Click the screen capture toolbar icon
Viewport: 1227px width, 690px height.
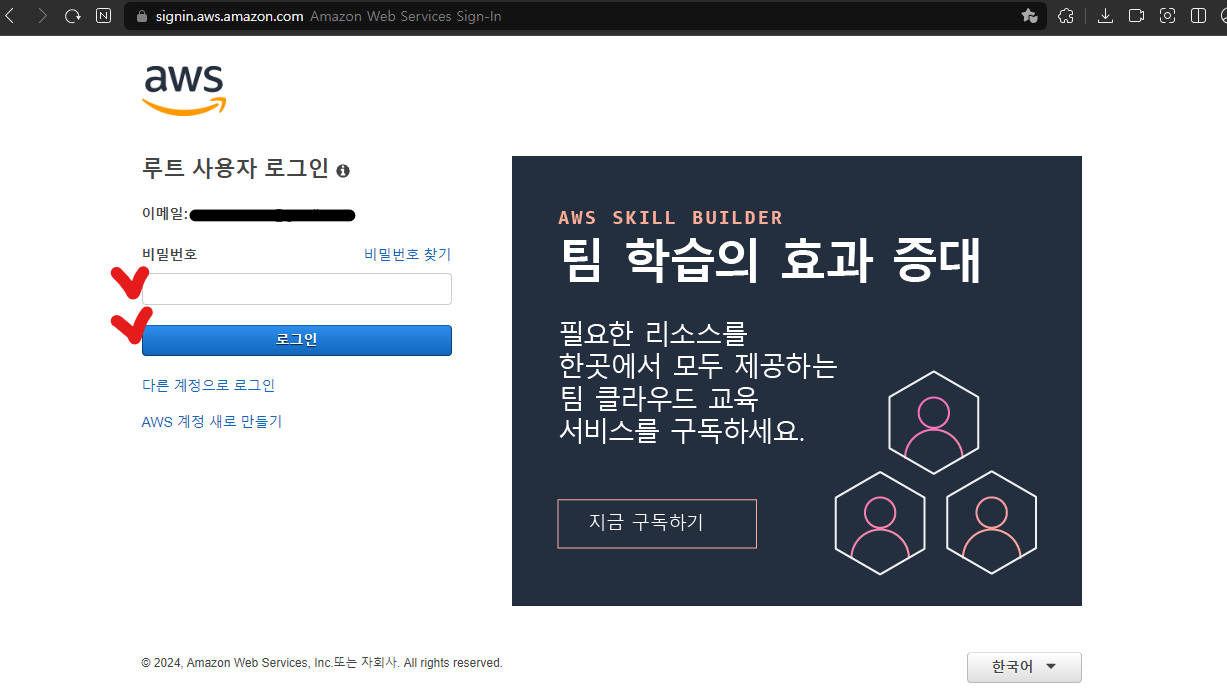[1167, 16]
